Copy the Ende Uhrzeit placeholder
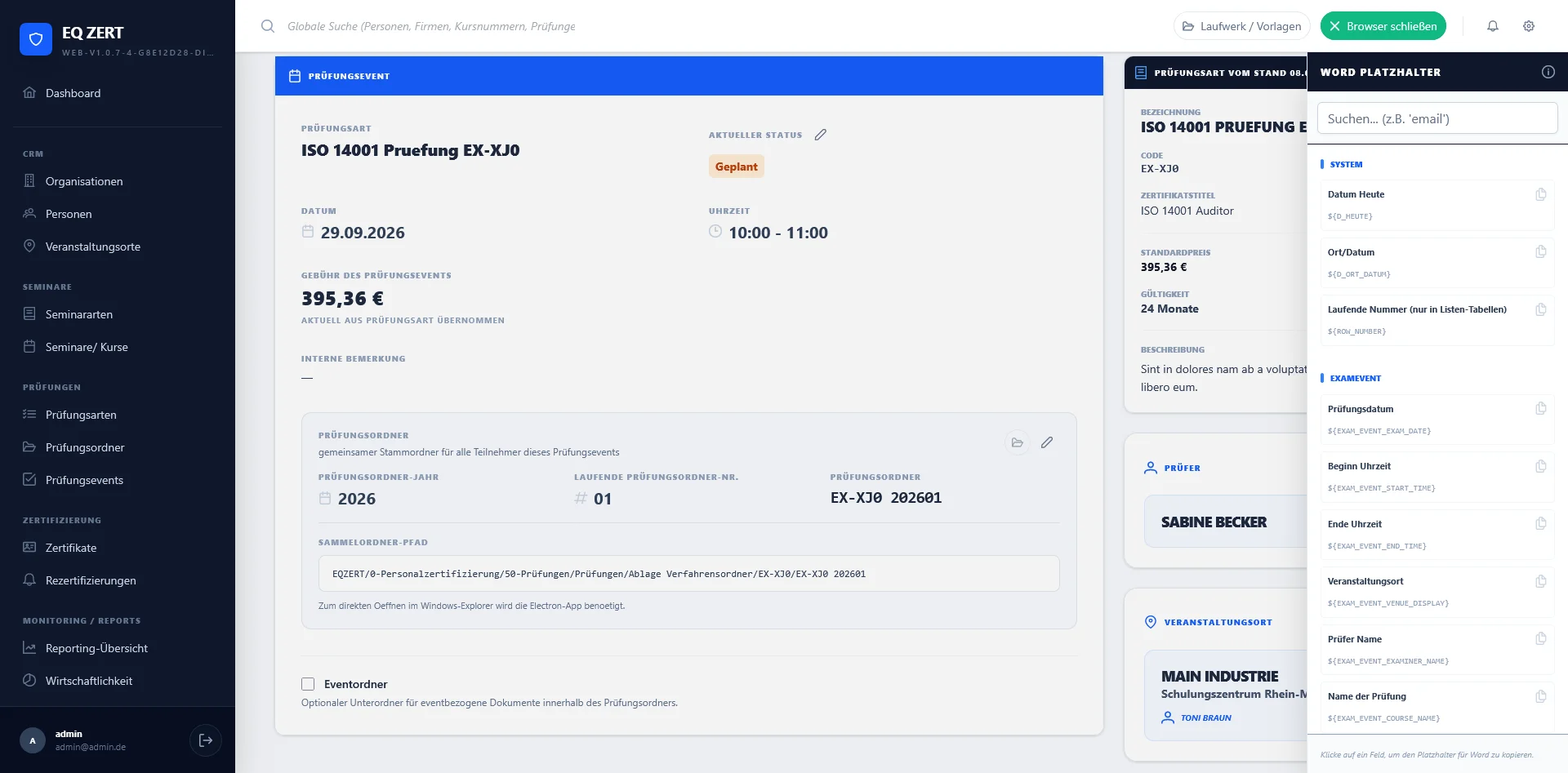Viewport: 1568px width, 773px height. coord(1541,523)
